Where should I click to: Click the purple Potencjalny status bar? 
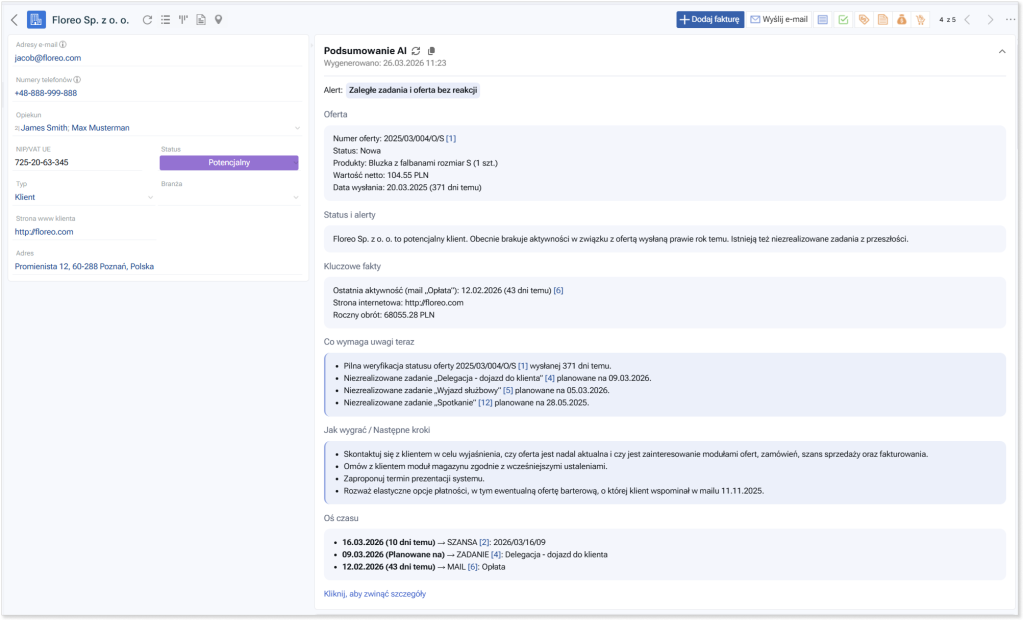tap(229, 162)
